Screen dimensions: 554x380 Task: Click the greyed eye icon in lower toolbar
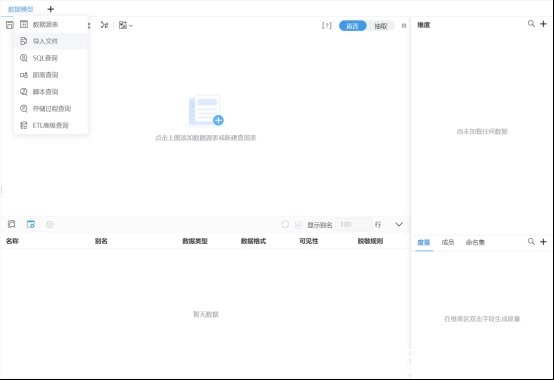point(50,224)
